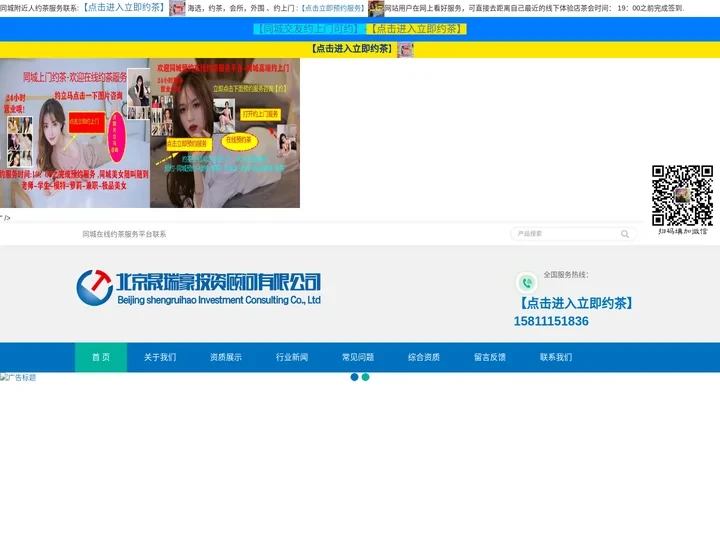Click the company logo emblem
This screenshot has width=720, height=540.
point(95,288)
